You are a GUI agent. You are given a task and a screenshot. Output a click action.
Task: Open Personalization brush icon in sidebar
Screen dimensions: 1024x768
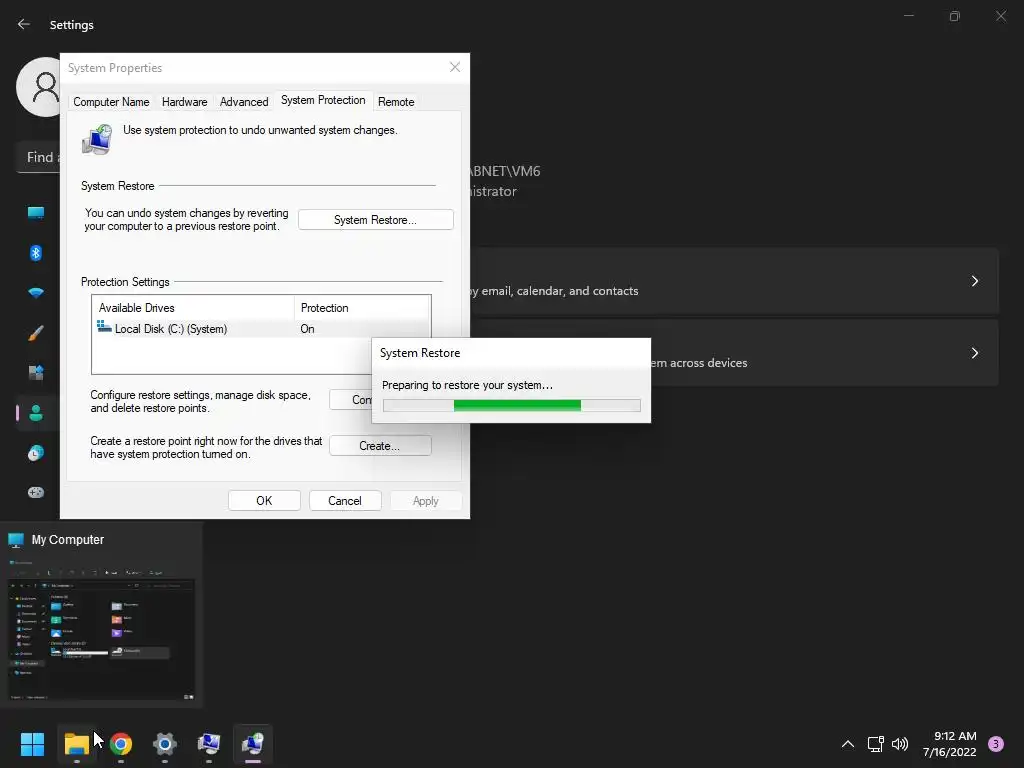tap(36, 333)
